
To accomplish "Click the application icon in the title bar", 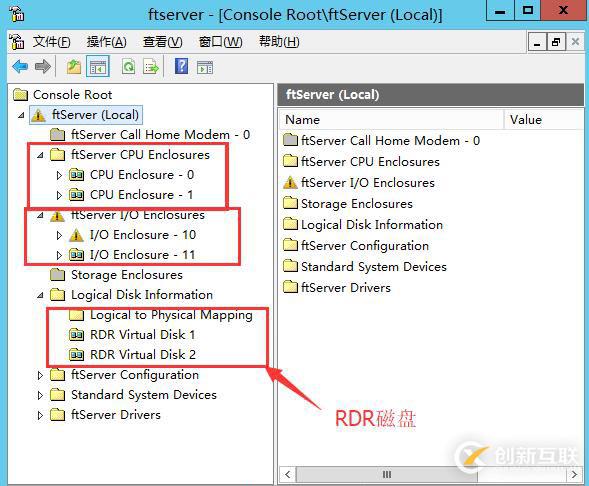I will click(17, 14).
